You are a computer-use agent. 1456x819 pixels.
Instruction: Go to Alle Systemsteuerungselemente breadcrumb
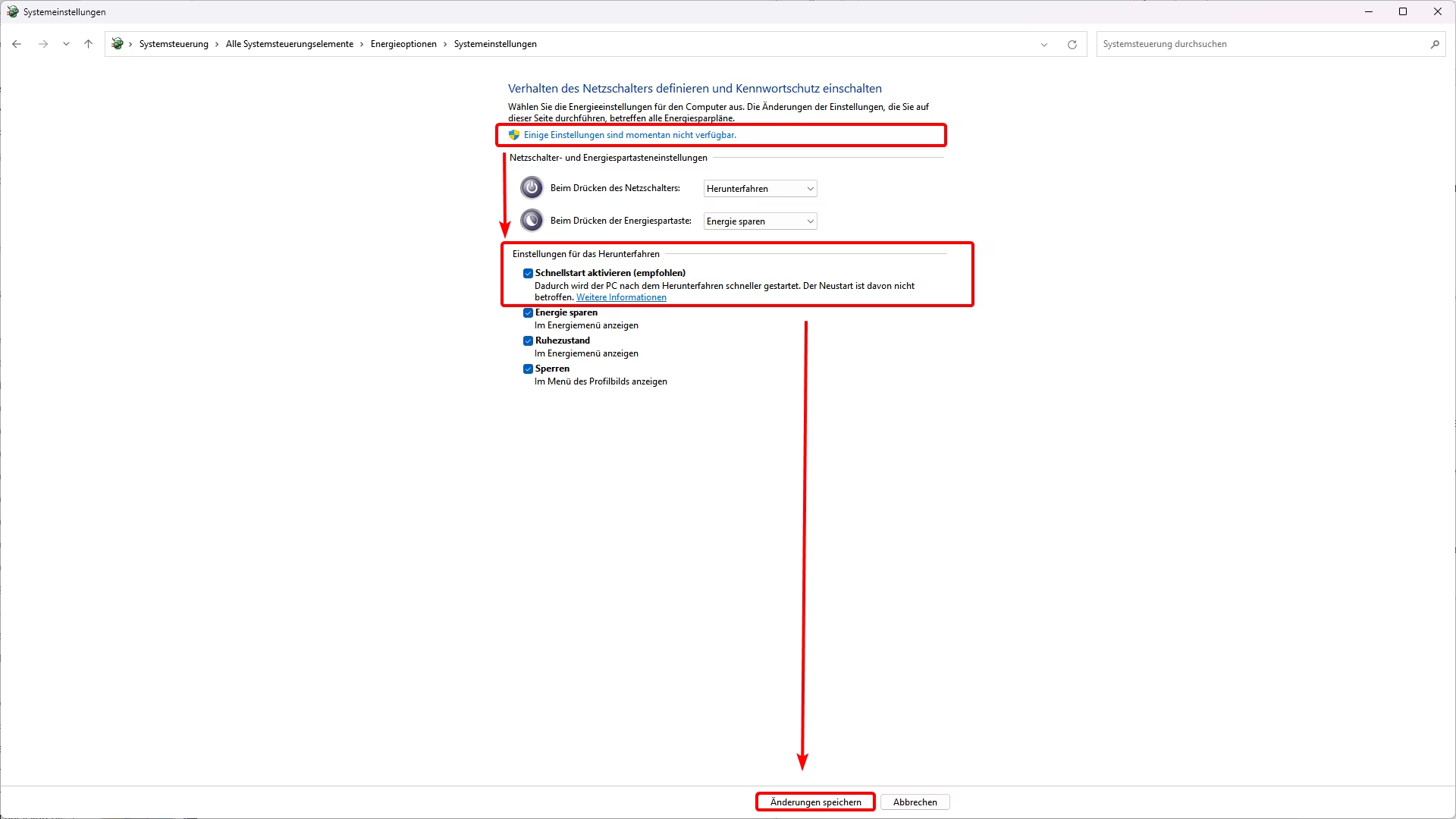point(289,44)
